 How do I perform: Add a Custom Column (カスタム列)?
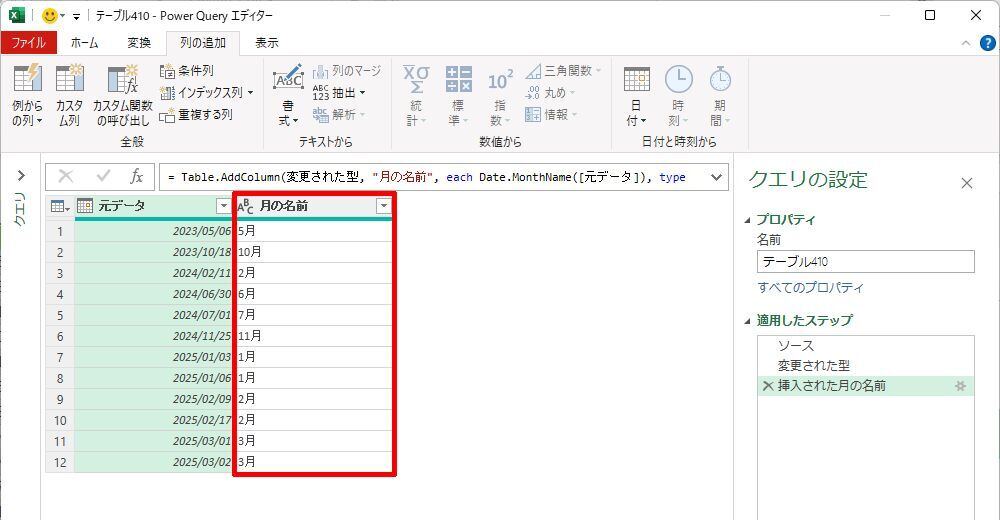coord(69,94)
